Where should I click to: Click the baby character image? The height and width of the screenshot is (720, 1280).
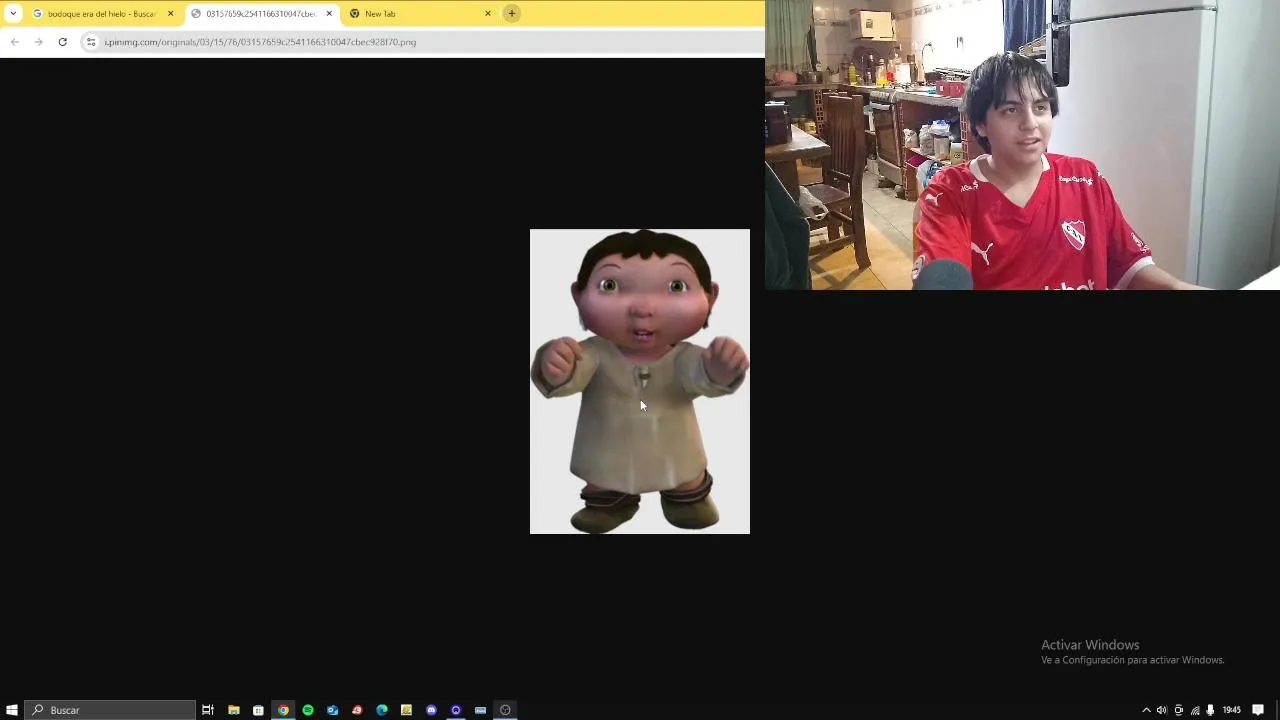640,381
